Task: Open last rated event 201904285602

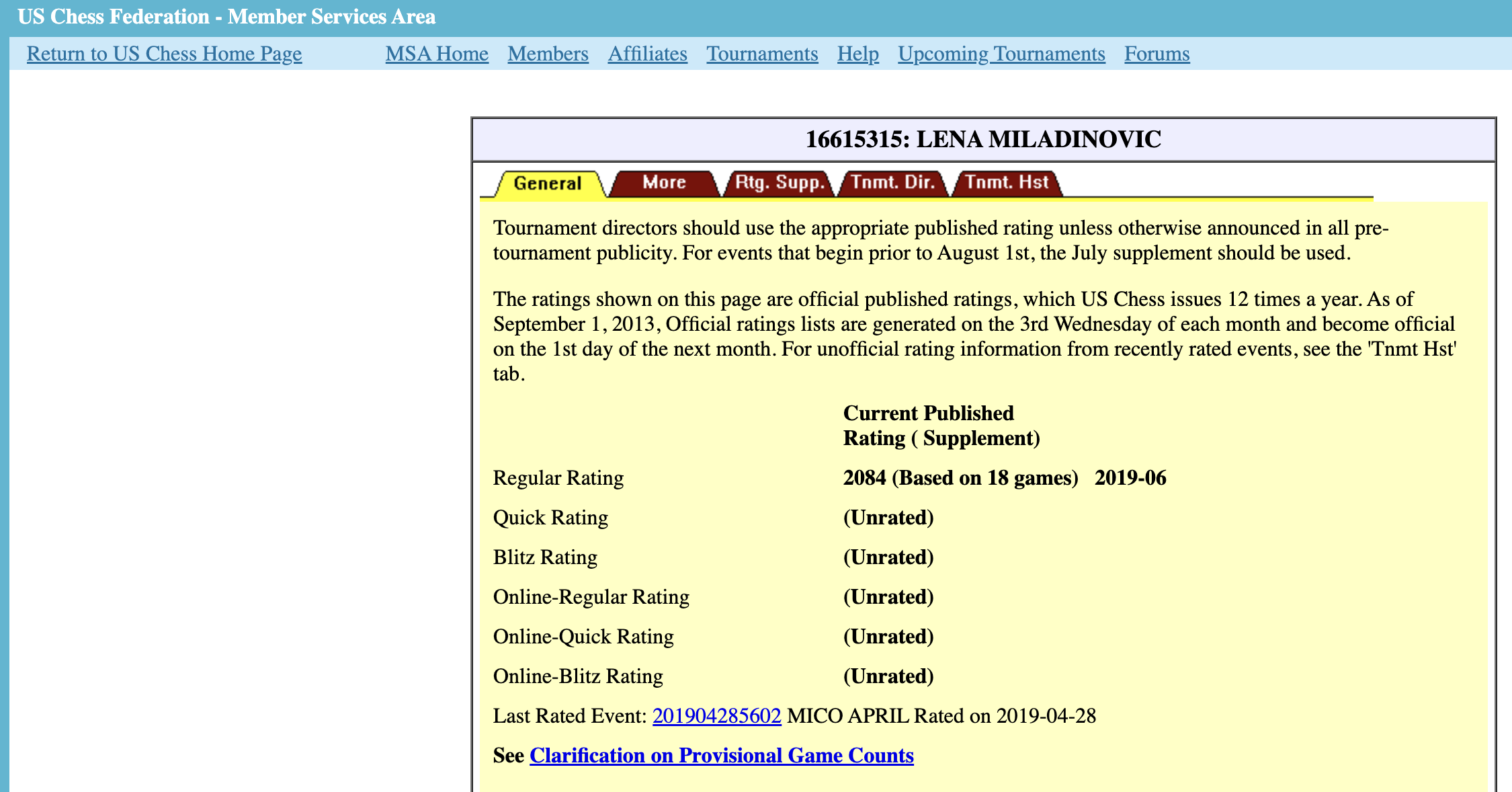Action: 716,716
